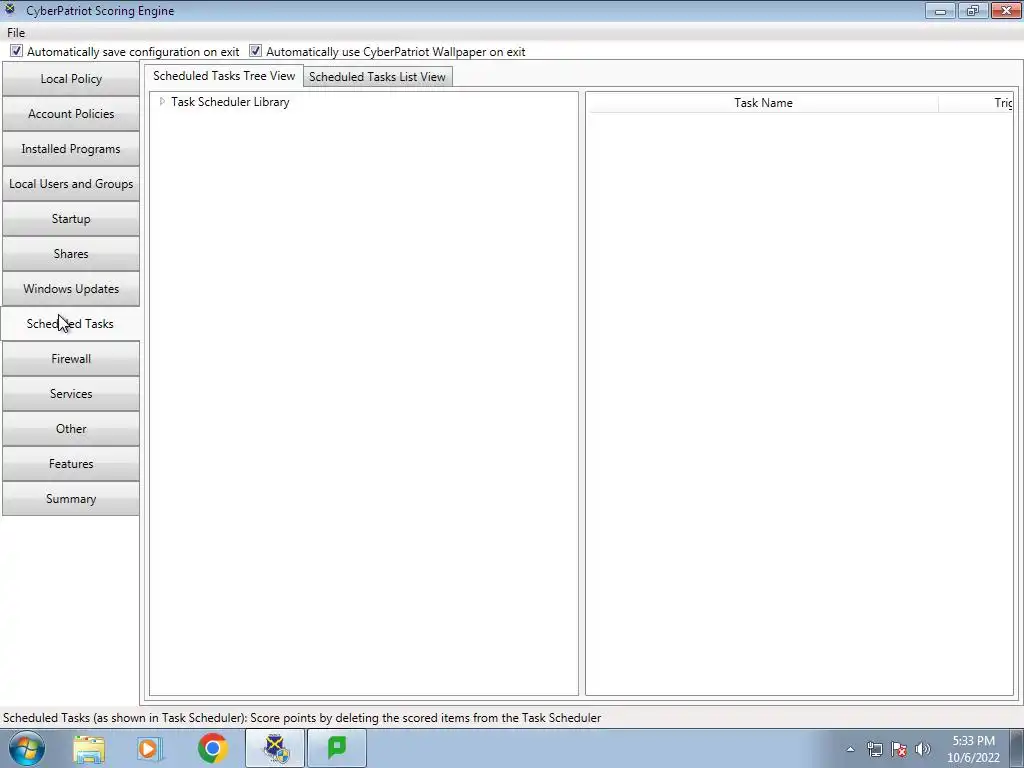Viewport: 1024px width, 768px height.
Task: Open Windows Explorer from the taskbar
Action: pyautogui.click(x=89, y=748)
